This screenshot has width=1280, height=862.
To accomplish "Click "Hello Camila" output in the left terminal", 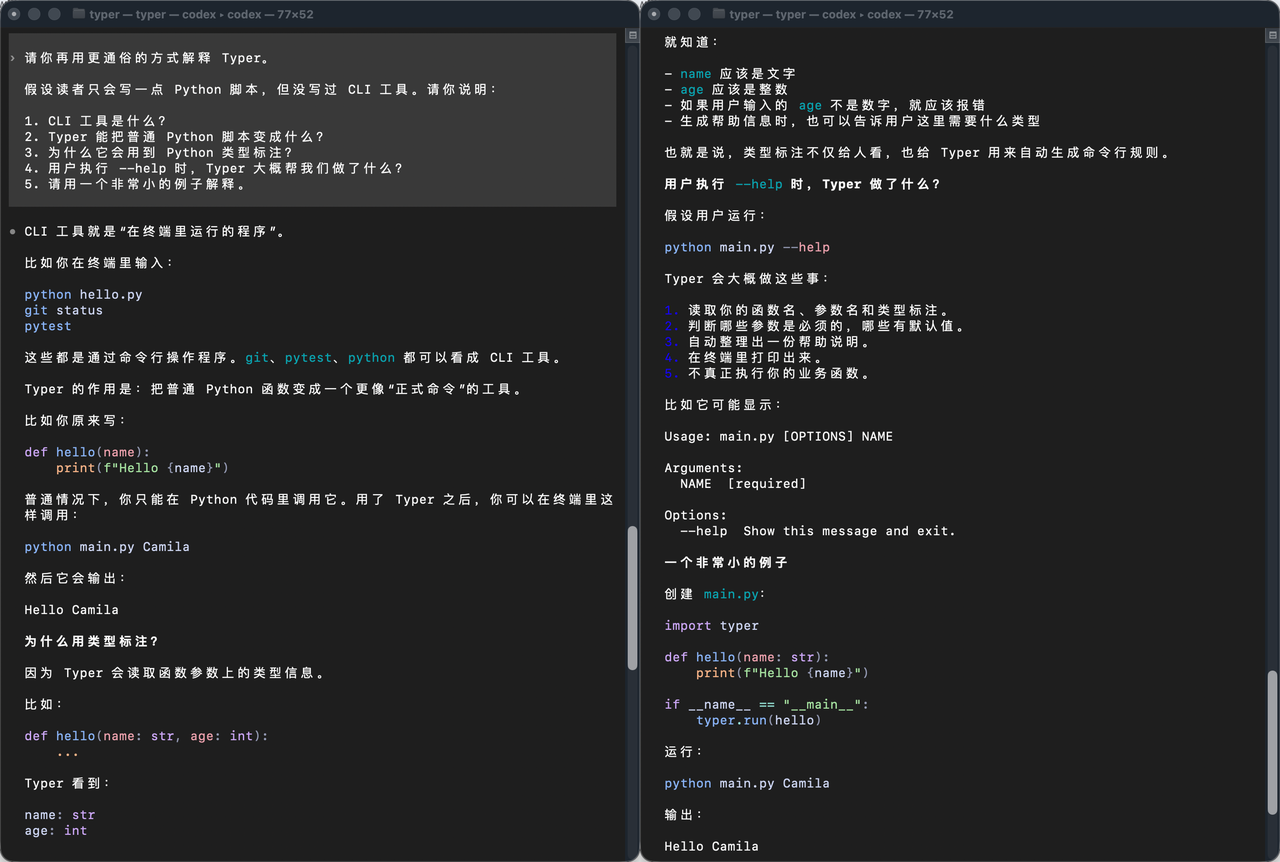I will pyautogui.click(x=72, y=610).
